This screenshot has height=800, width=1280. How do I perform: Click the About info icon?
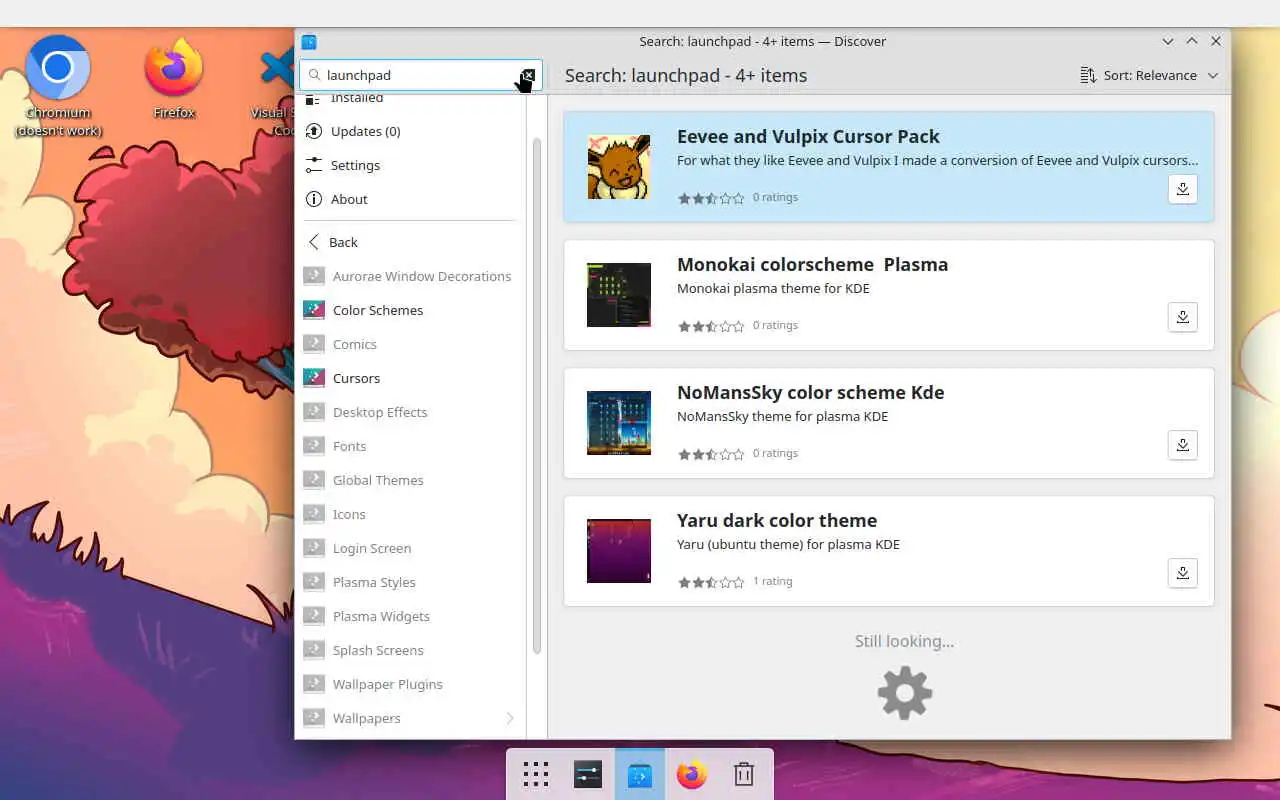click(x=314, y=199)
